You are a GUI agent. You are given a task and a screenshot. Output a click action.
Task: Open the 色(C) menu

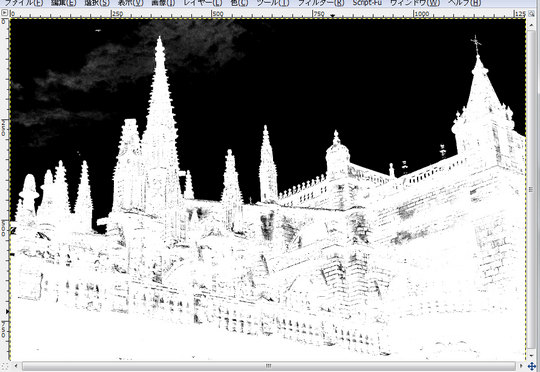coord(239,3)
